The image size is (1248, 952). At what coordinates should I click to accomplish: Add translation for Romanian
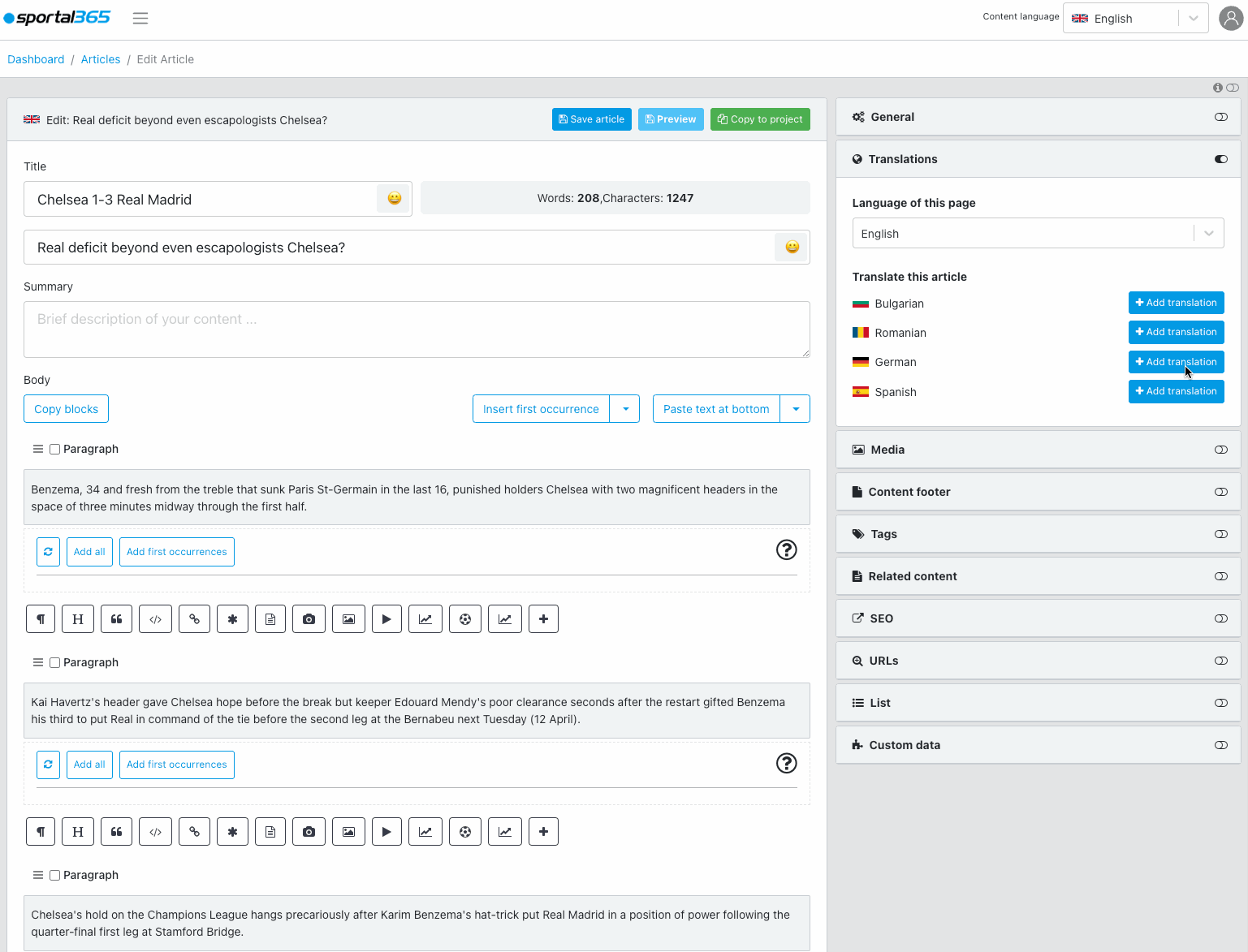[x=1176, y=332]
